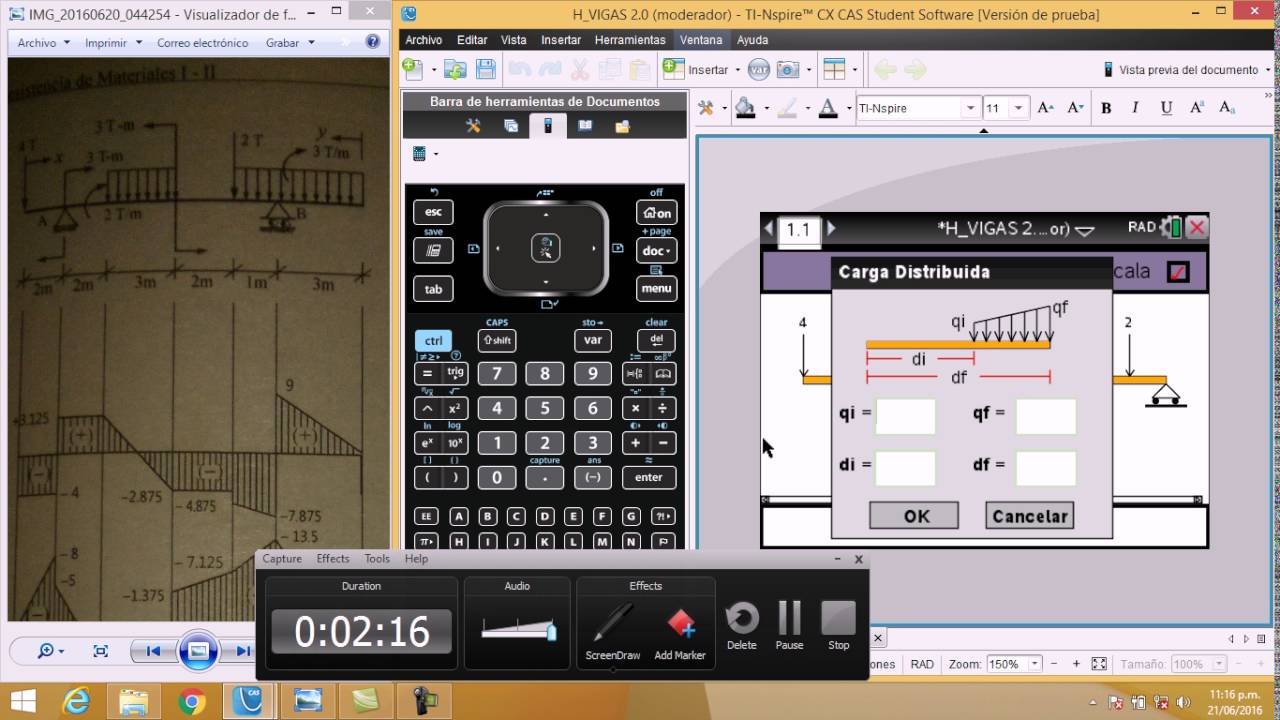Click the enter key on the keypad

click(x=649, y=477)
